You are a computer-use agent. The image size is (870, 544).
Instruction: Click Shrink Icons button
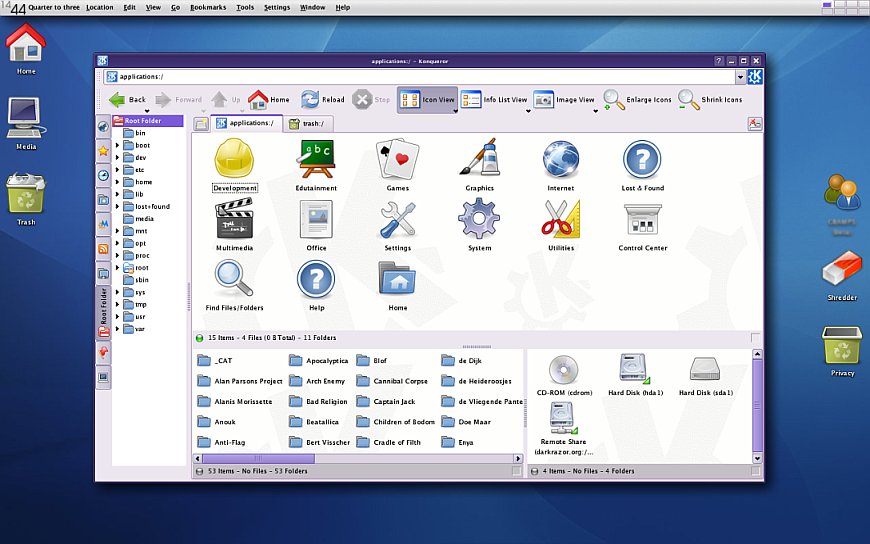coord(710,100)
